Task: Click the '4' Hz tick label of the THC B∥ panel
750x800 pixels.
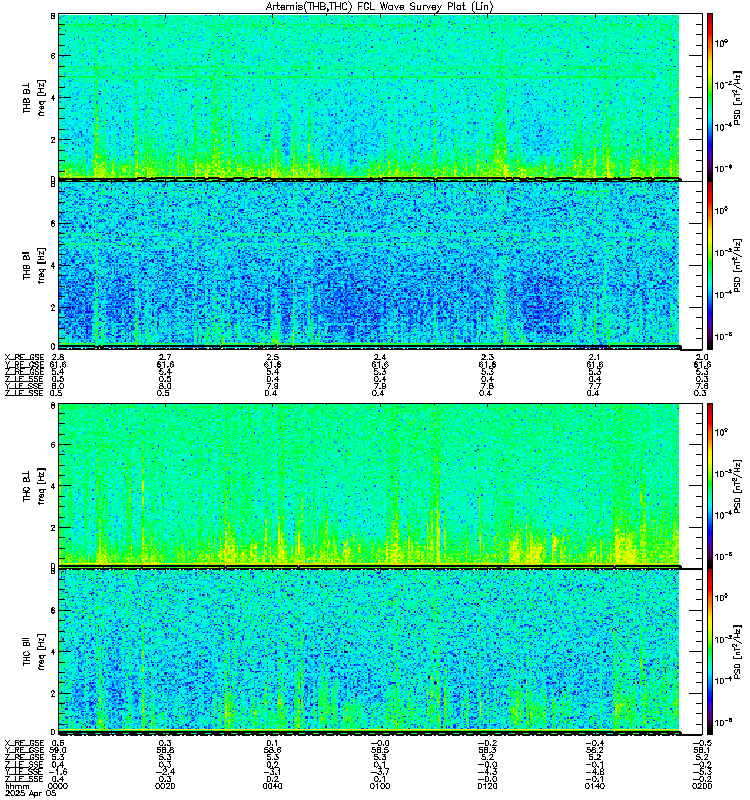Action: (x=53, y=652)
